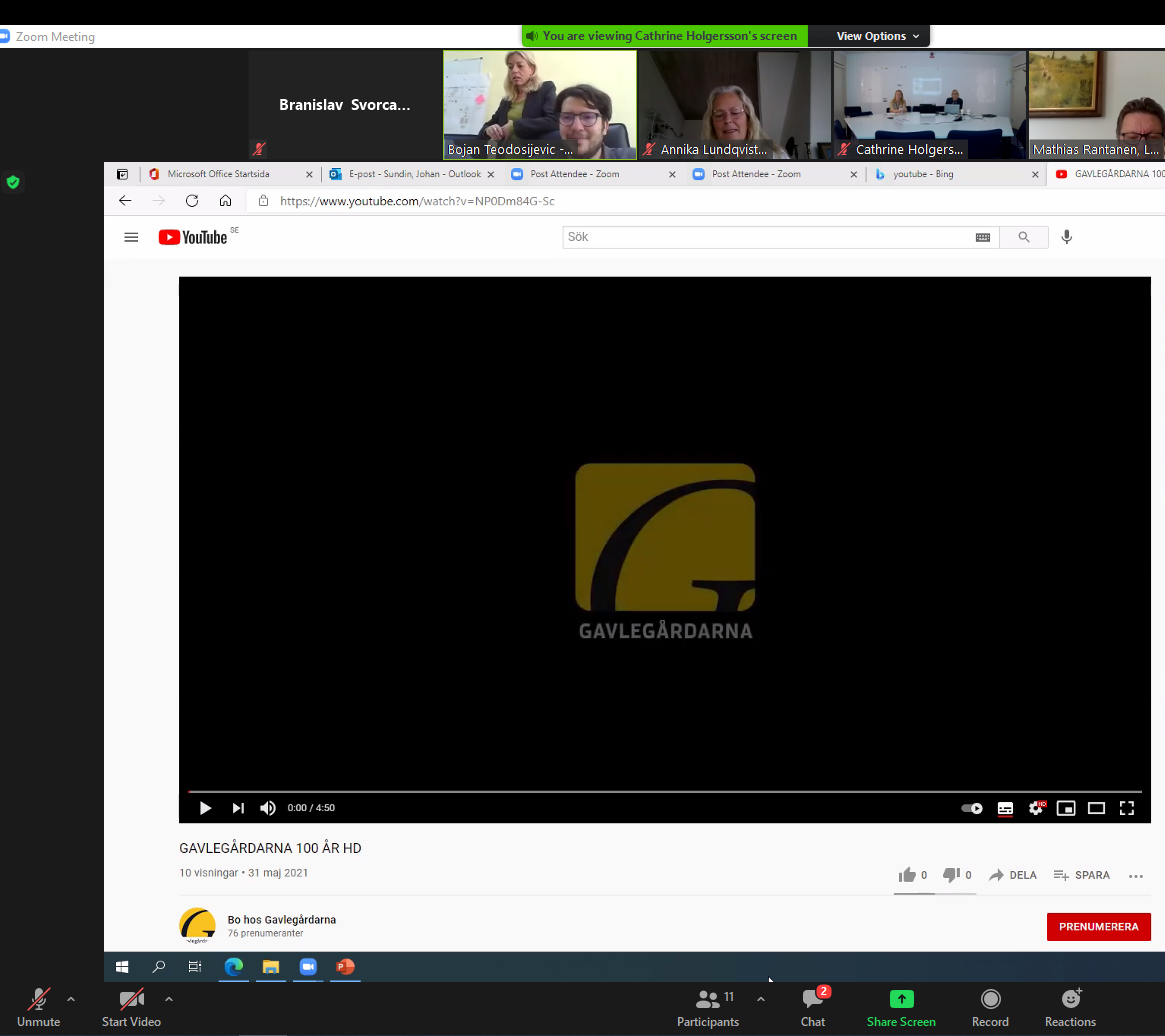This screenshot has height=1036, width=1165.
Task: Select Cathrine Holgersson video thumbnail
Action: [x=929, y=105]
